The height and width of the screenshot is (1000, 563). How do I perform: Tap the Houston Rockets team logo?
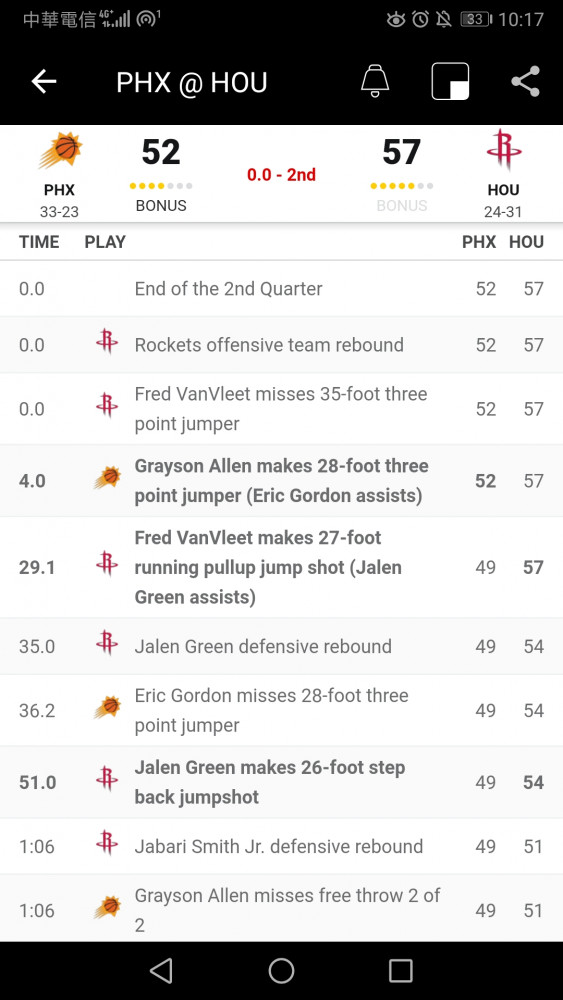pos(504,151)
